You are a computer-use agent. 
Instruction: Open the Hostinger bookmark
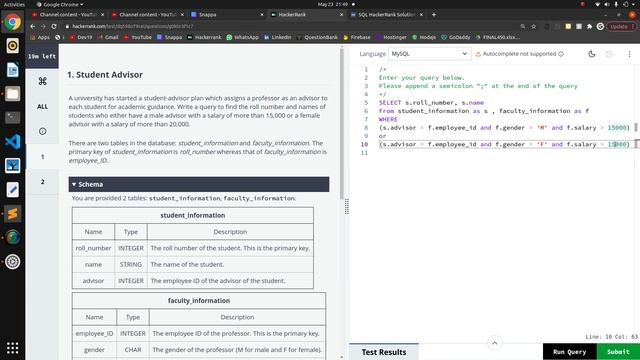[x=391, y=37]
